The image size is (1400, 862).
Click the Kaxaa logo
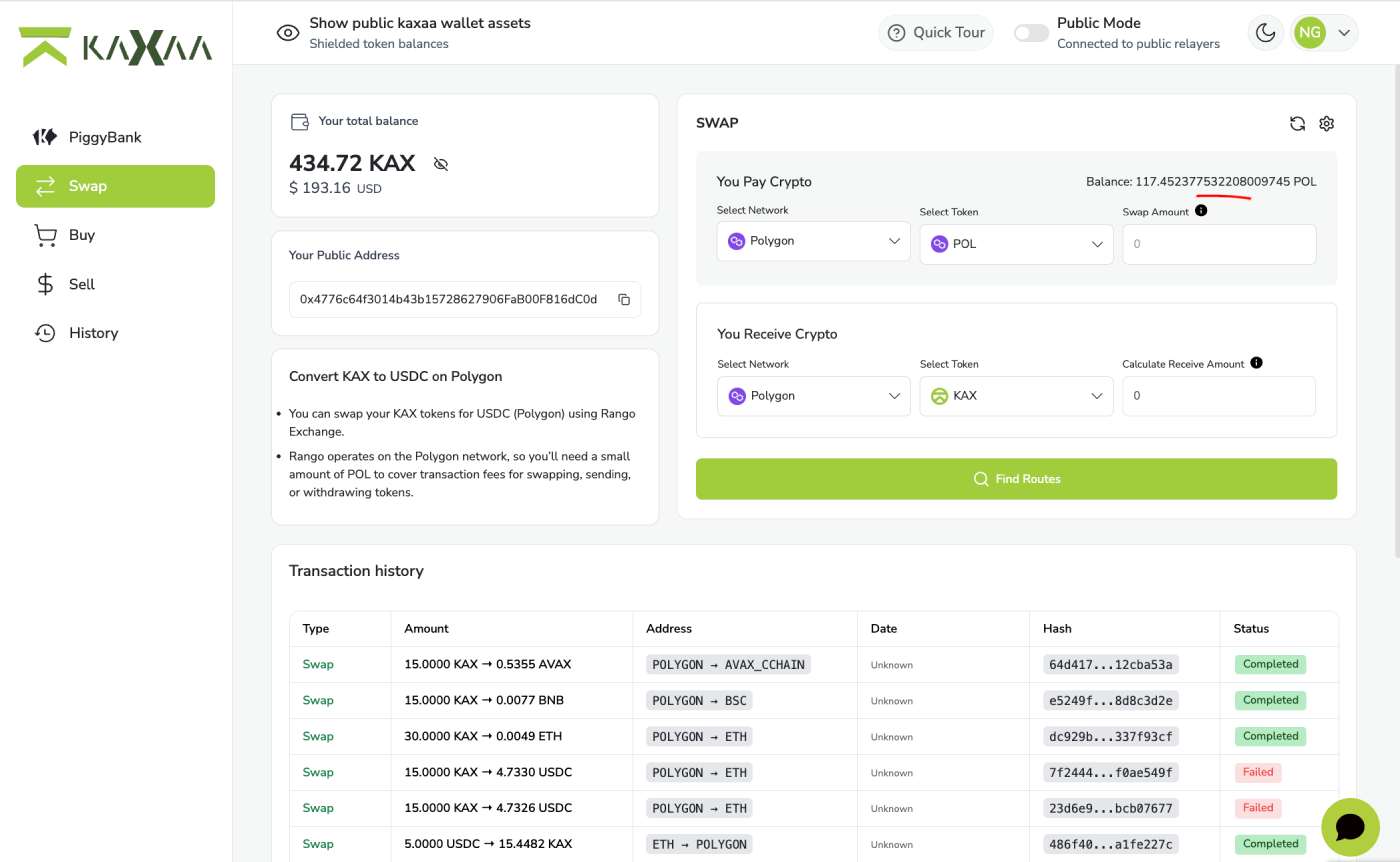[x=116, y=47]
